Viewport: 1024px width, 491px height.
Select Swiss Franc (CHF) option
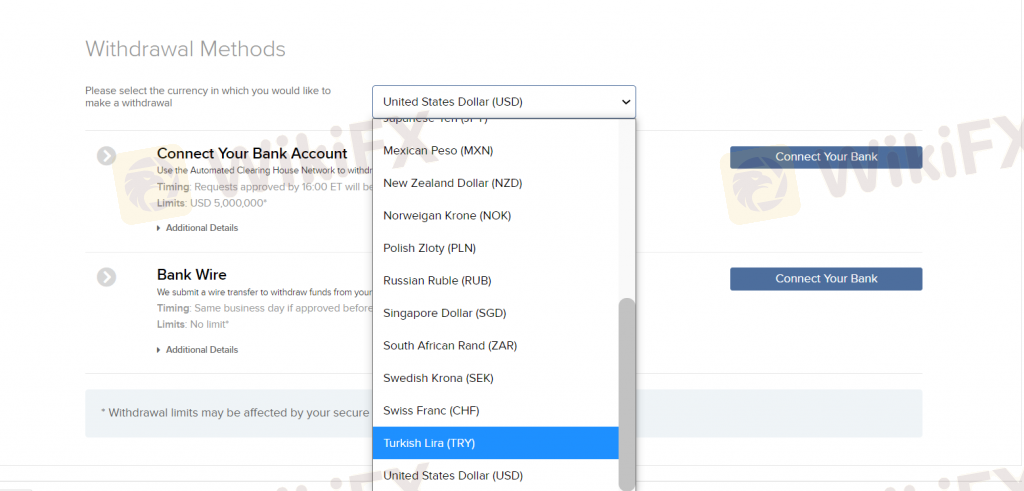click(431, 410)
